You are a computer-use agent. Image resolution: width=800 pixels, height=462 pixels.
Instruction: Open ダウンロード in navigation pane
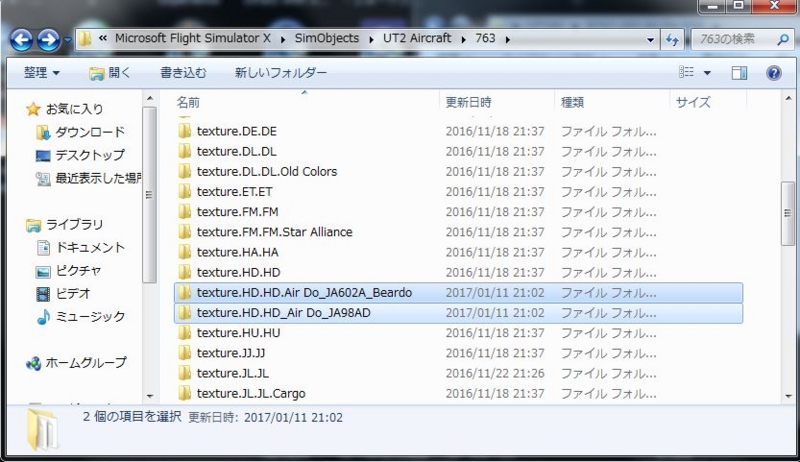pyautogui.click(x=90, y=132)
